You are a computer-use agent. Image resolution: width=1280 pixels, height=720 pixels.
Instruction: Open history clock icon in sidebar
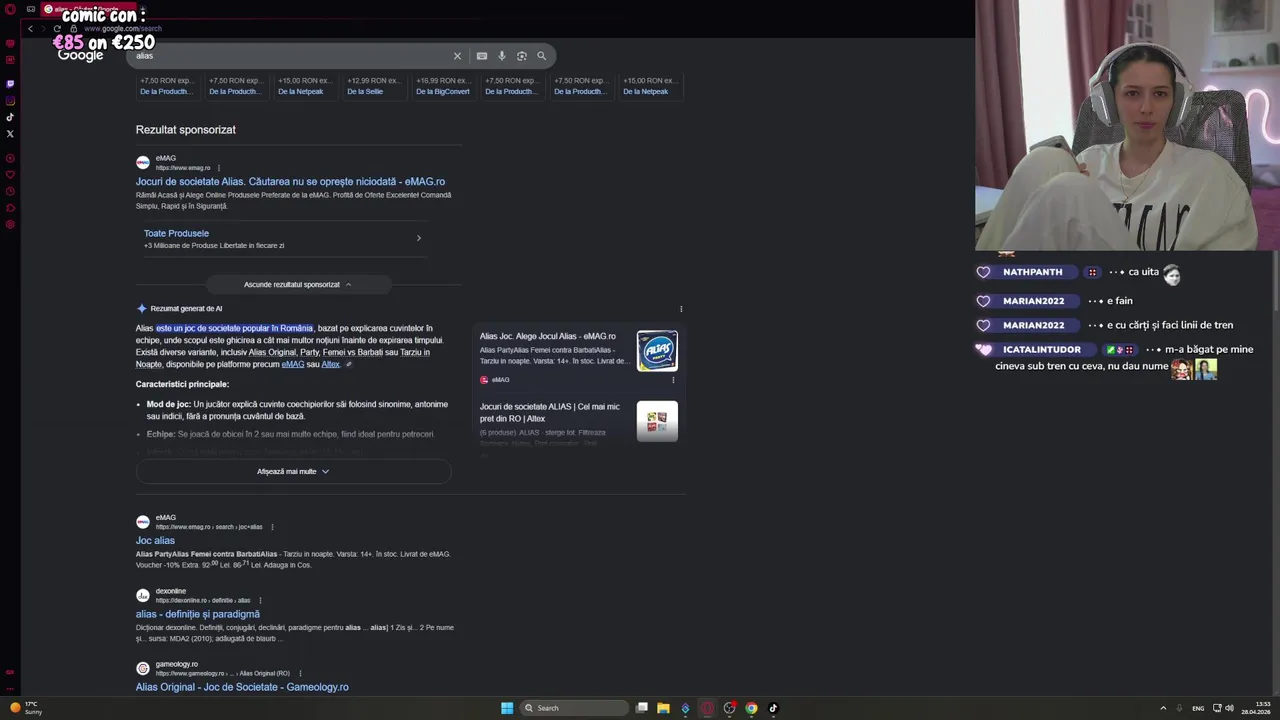click(x=10, y=191)
